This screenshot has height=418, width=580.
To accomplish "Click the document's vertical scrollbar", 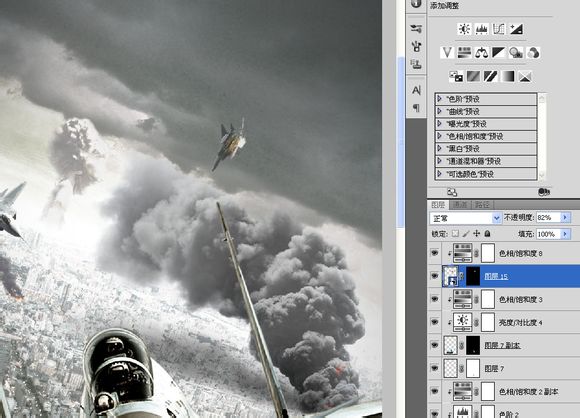I will coord(400,141).
